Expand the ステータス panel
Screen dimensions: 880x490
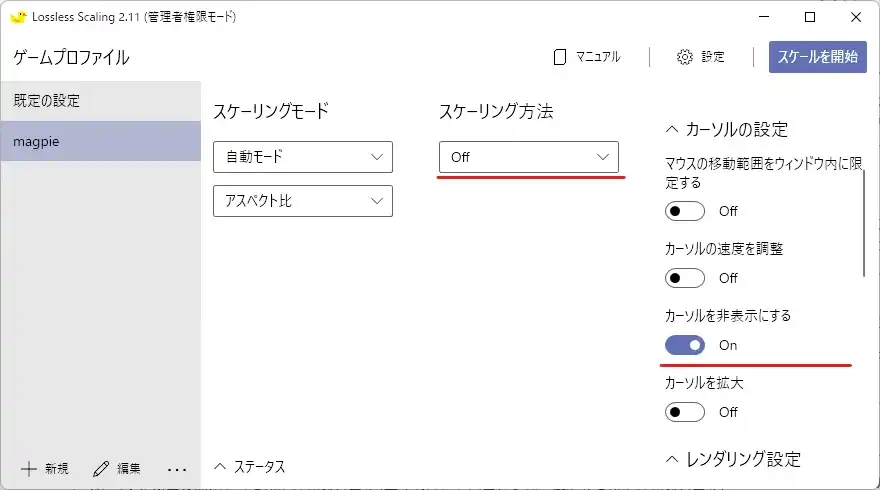(x=221, y=467)
